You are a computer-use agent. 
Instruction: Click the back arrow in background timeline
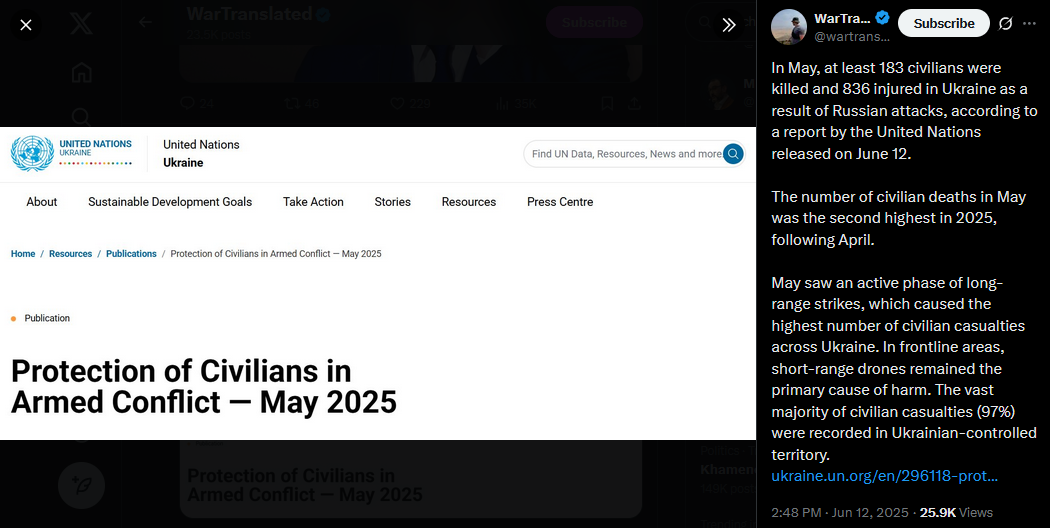click(x=145, y=22)
